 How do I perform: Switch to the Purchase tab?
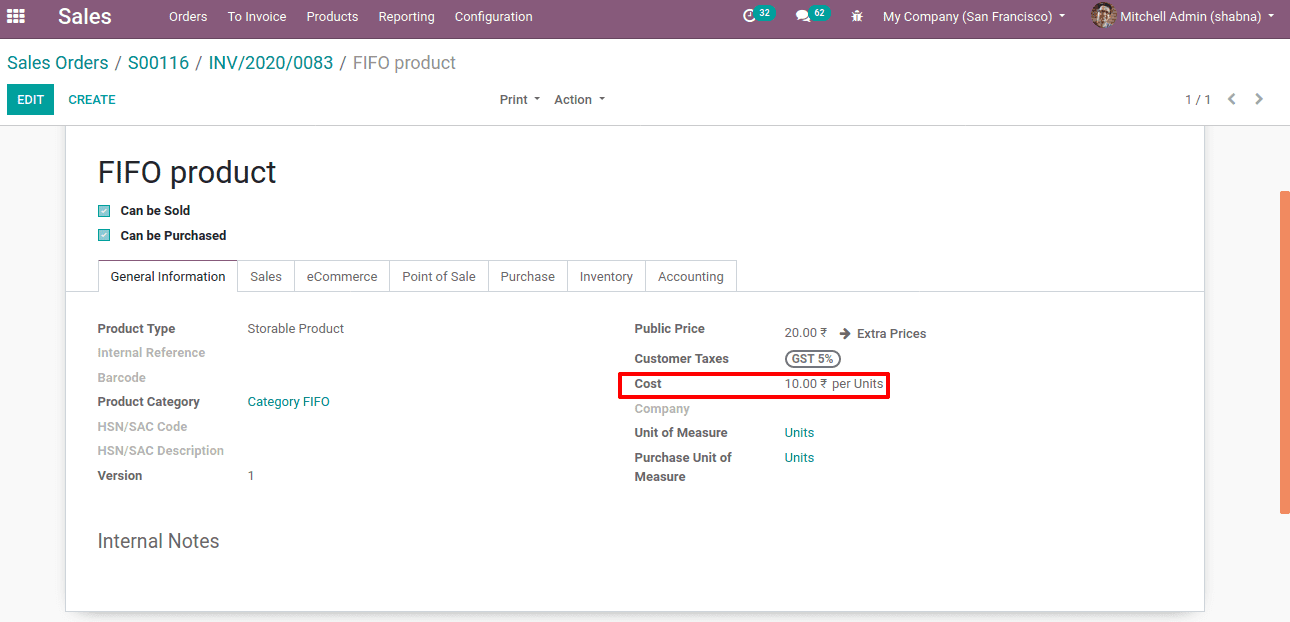pyautogui.click(x=528, y=276)
